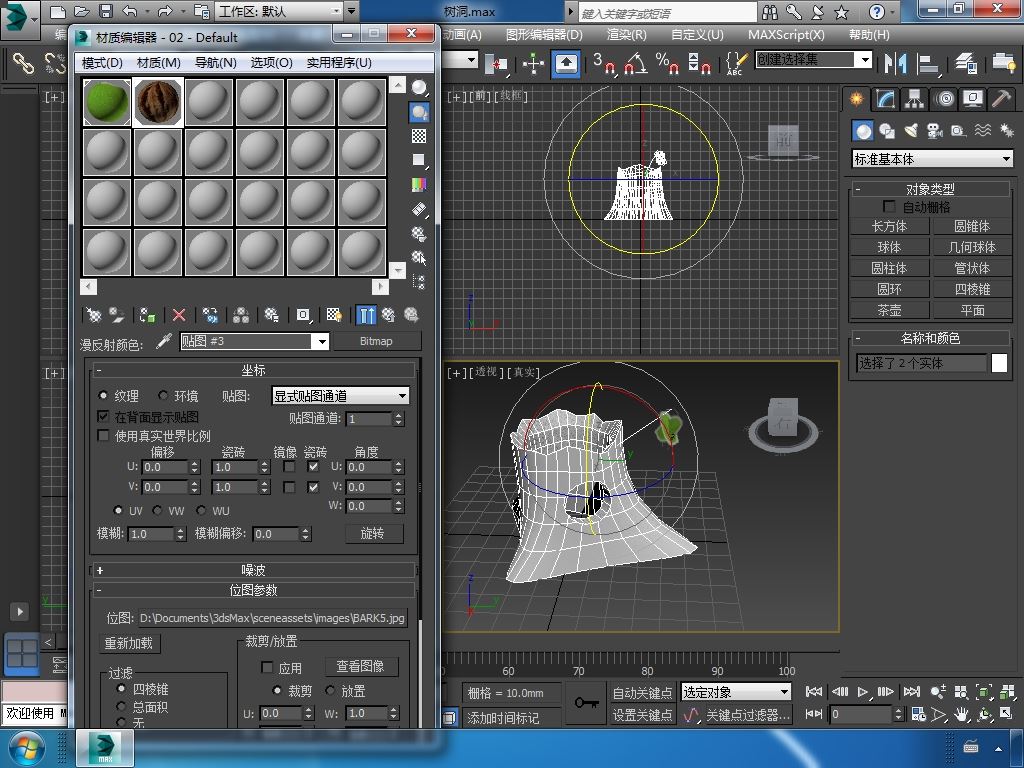Select the brown bark material sample slot

(x=158, y=102)
